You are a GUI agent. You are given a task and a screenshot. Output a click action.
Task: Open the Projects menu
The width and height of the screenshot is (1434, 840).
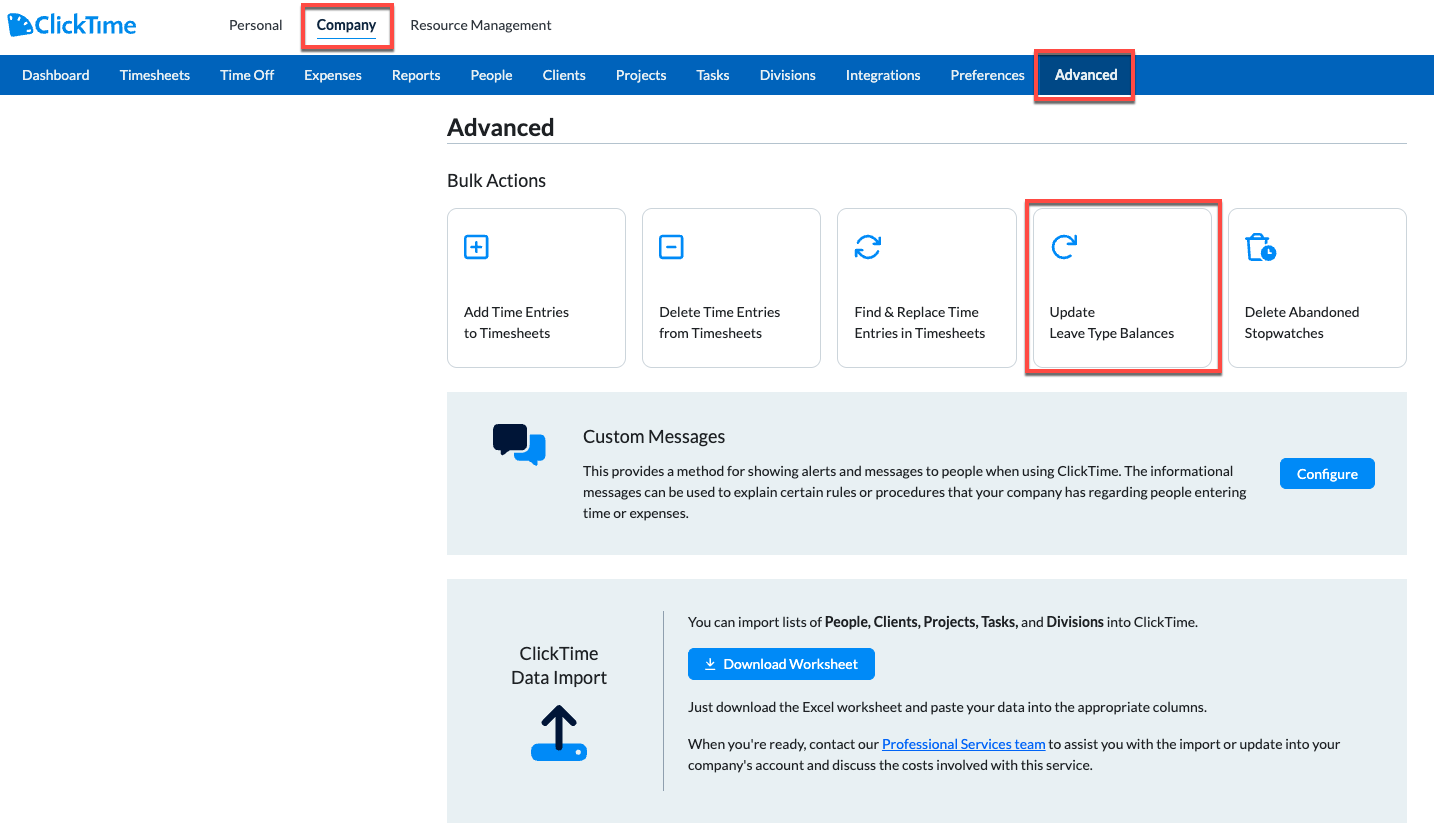641,75
